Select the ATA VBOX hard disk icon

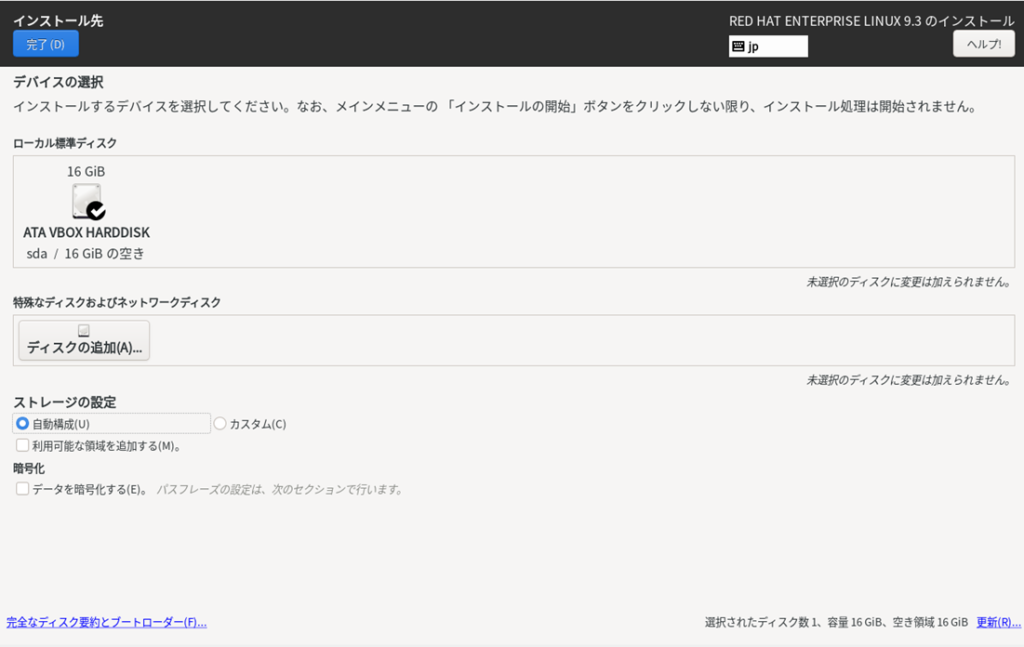[86, 201]
